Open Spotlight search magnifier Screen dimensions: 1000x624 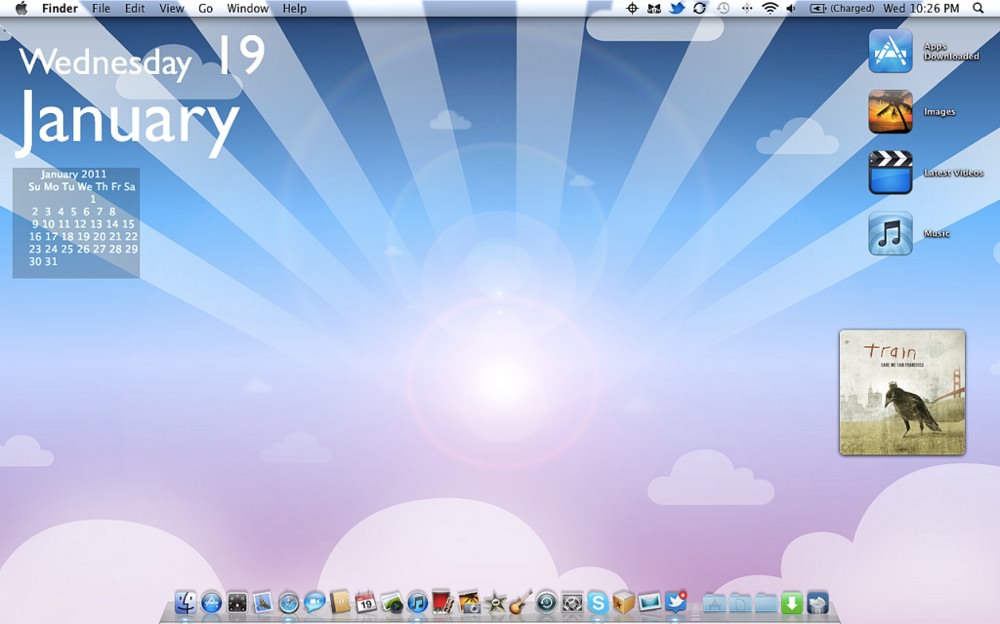(x=978, y=8)
